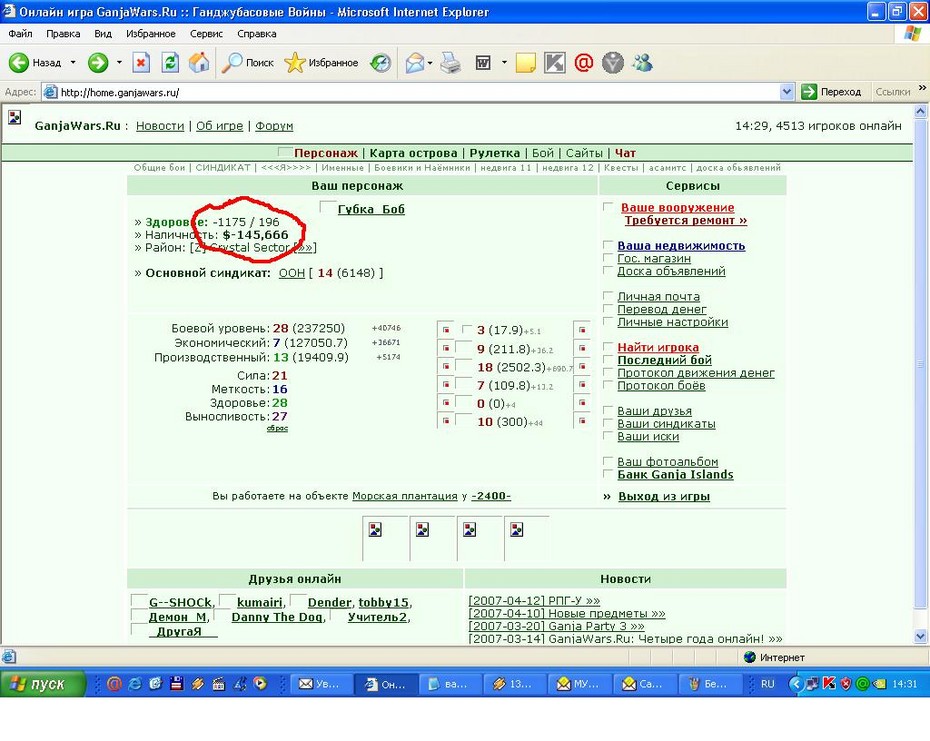
Task: Switch to the 'Ув...' taskbar window
Action: tap(320, 683)
